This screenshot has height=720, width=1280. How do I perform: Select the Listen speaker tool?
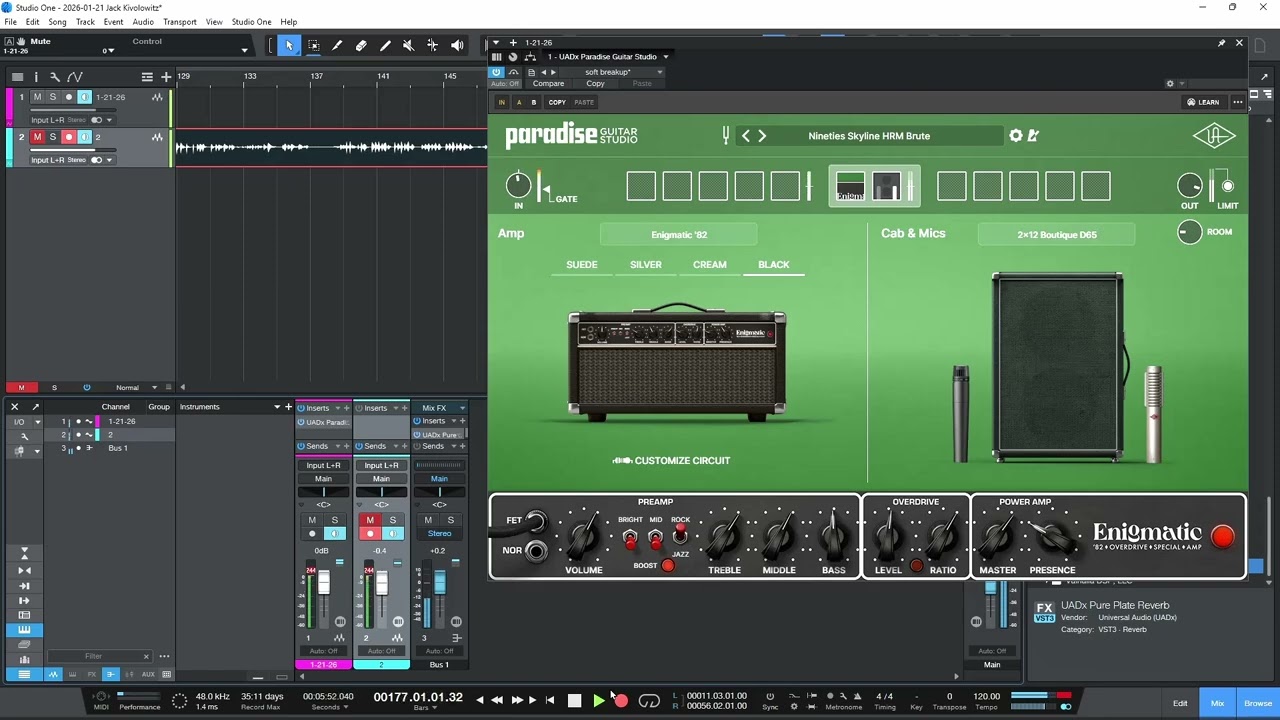[457, 45]
